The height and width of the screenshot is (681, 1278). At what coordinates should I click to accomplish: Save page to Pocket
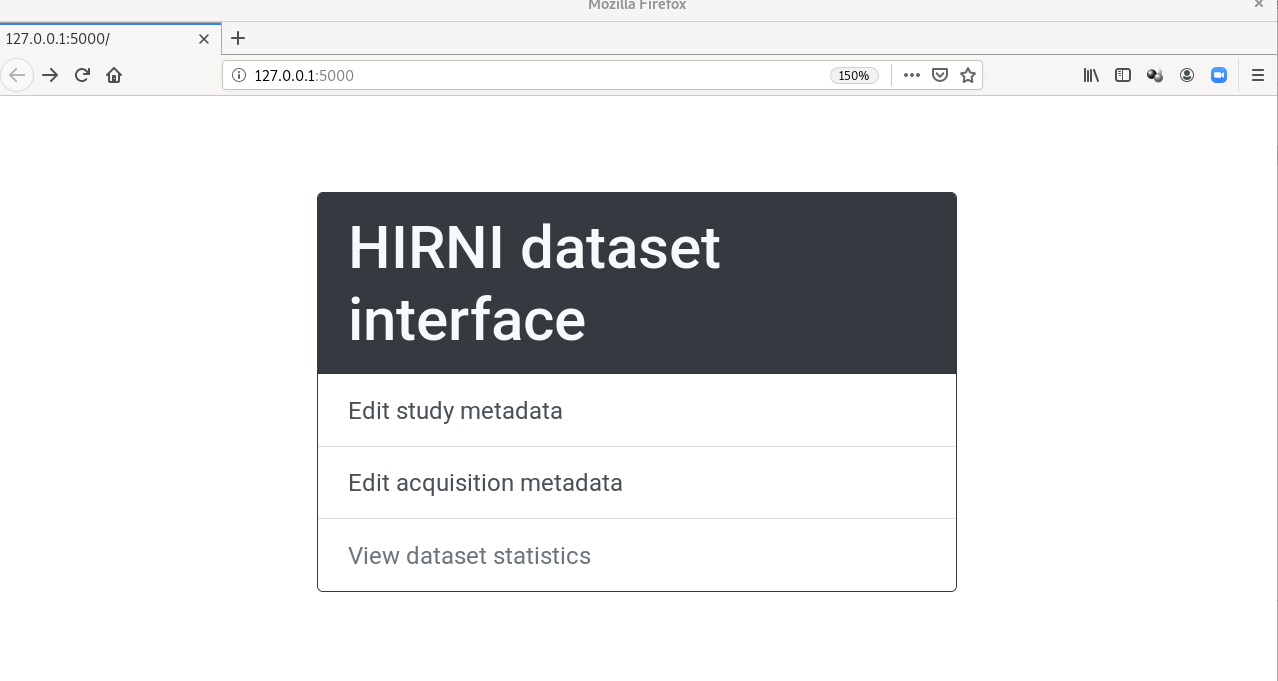point(940,75)
